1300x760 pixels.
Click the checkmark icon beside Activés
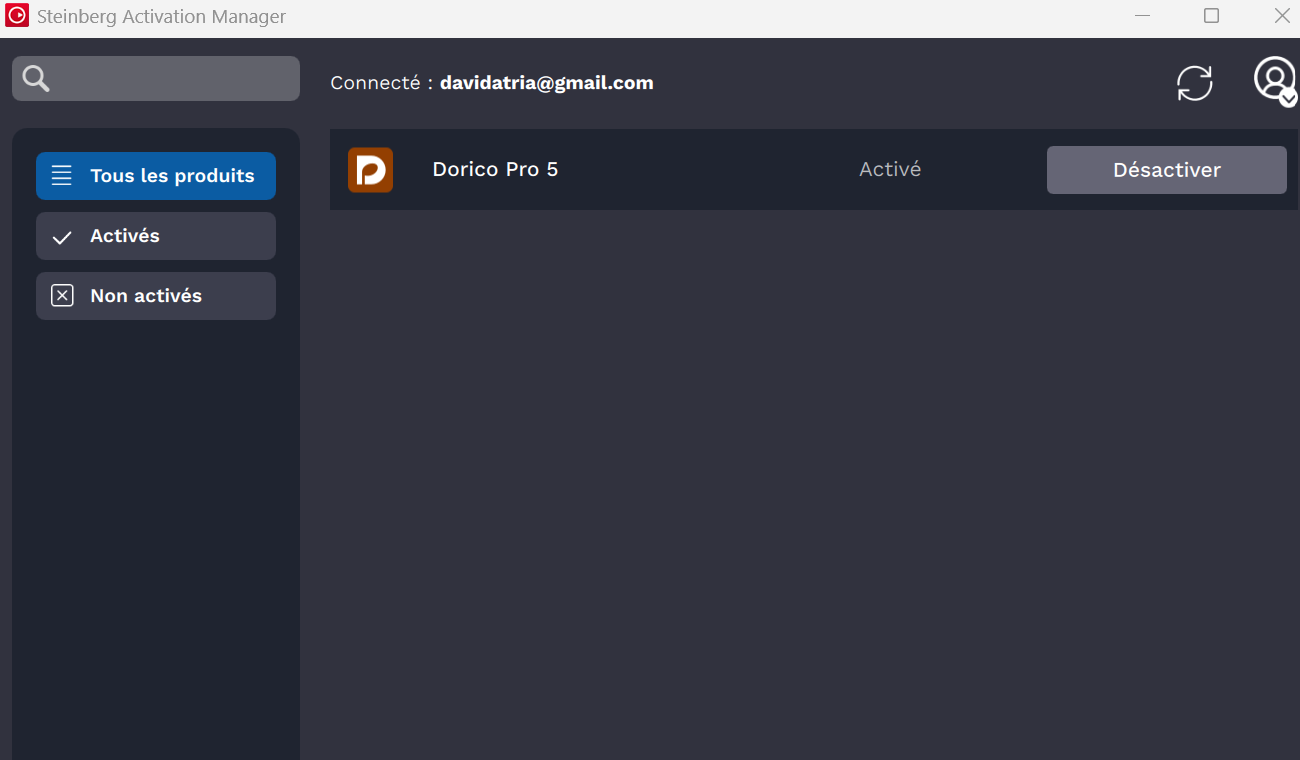[61, 235]
